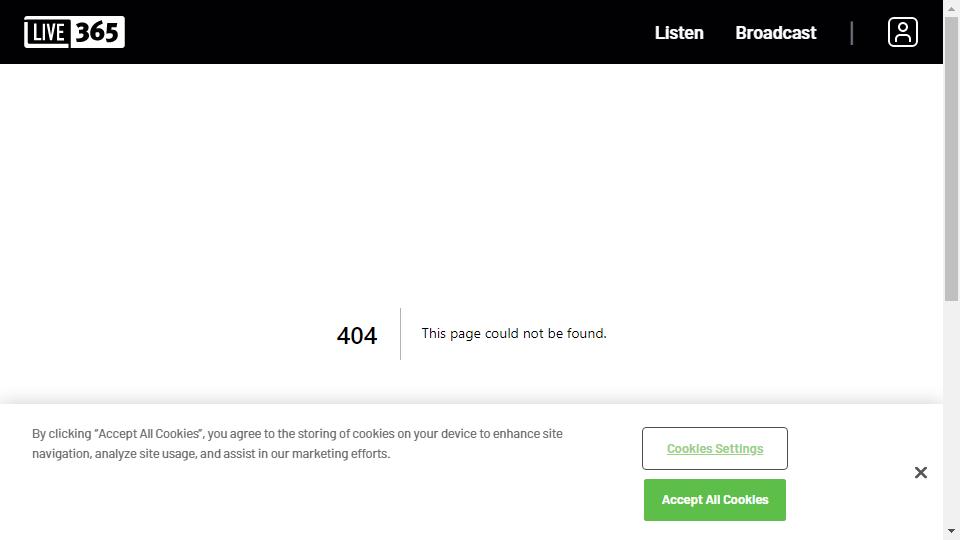Click the 'This page could not be found' message
Screen dimensions: 960x540
[514, 334]
